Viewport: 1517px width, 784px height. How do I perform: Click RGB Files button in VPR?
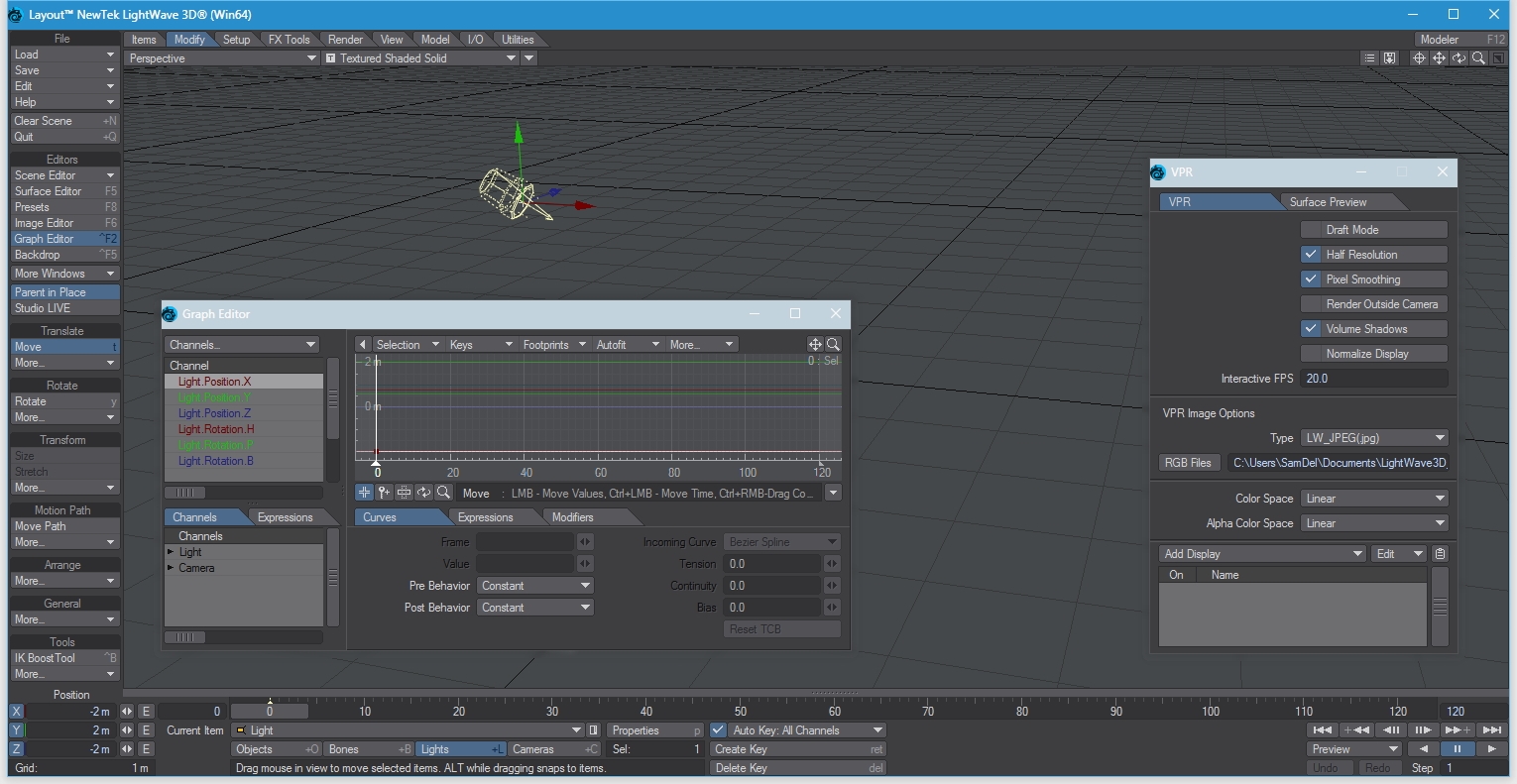pos(1188,463)
